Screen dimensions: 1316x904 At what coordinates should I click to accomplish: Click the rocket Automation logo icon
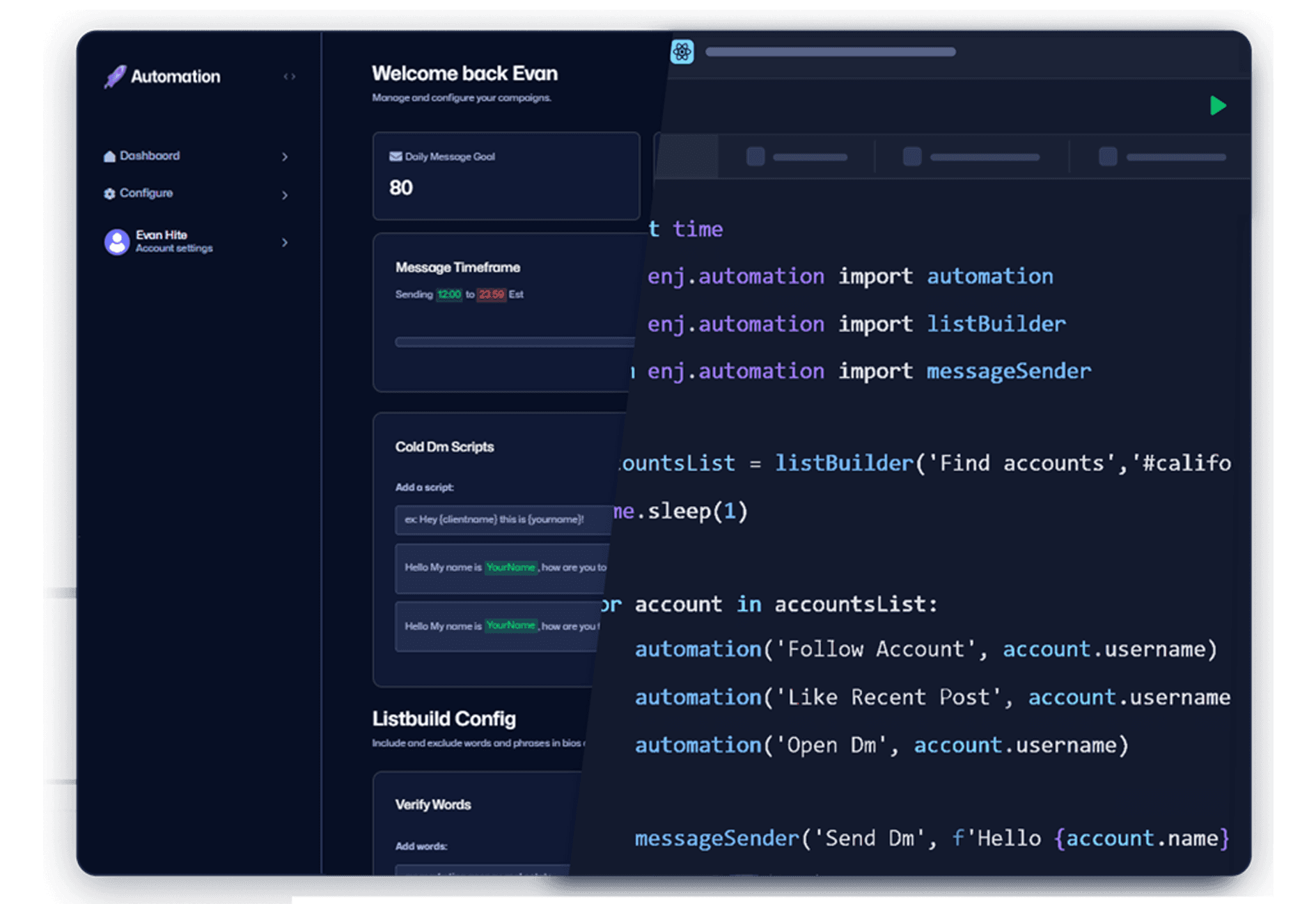(116, 77)
